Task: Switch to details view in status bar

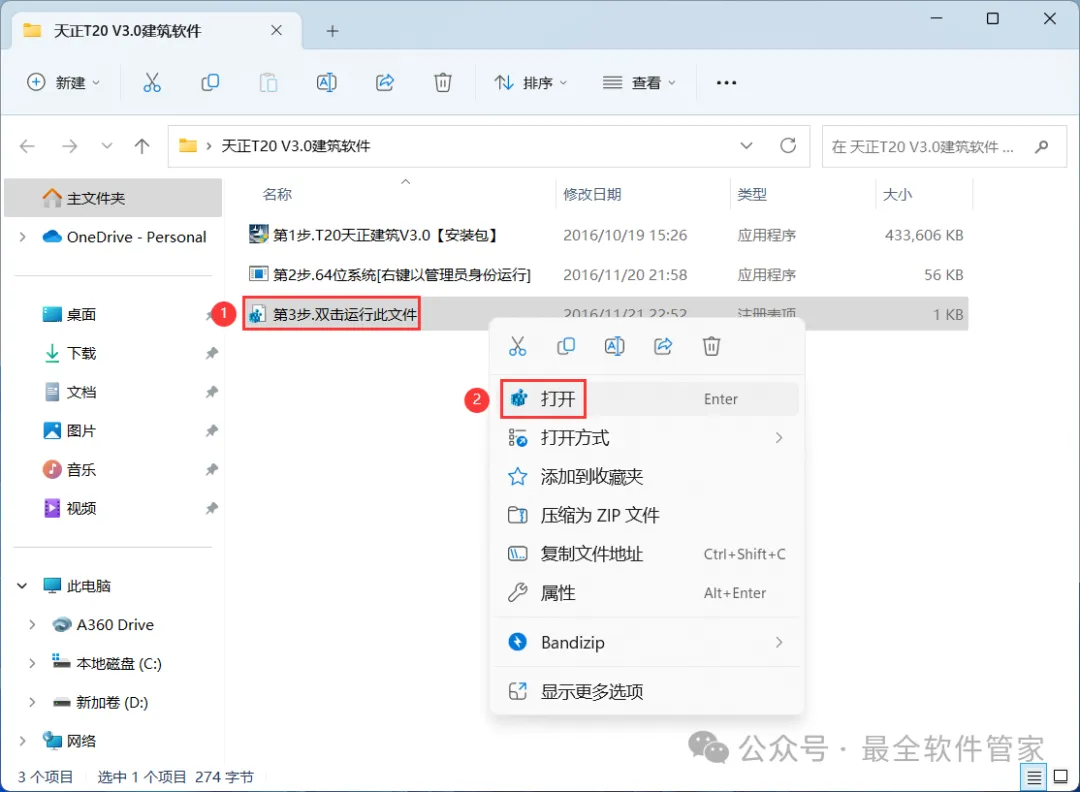Action: pyautogui.click(x=1034, y=778)
